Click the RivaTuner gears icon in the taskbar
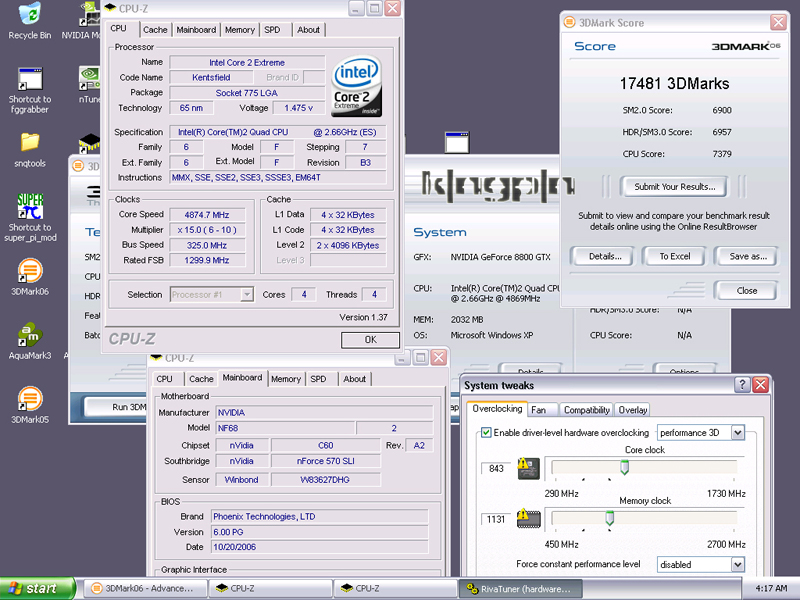 [x=472, y=588]
